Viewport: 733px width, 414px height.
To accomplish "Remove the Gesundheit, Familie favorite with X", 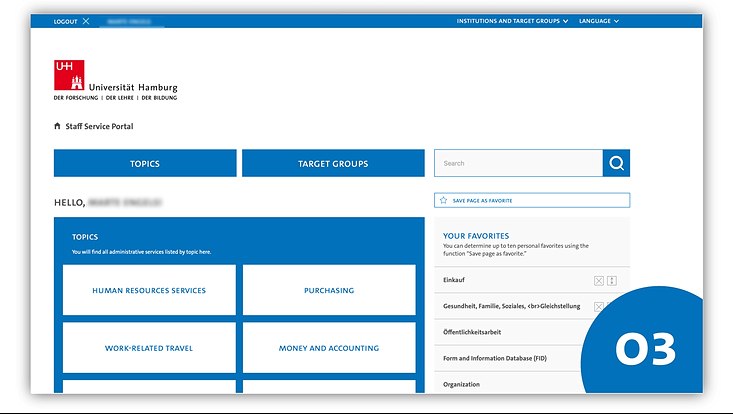I will pyautogui.click(x=599, y=306).
